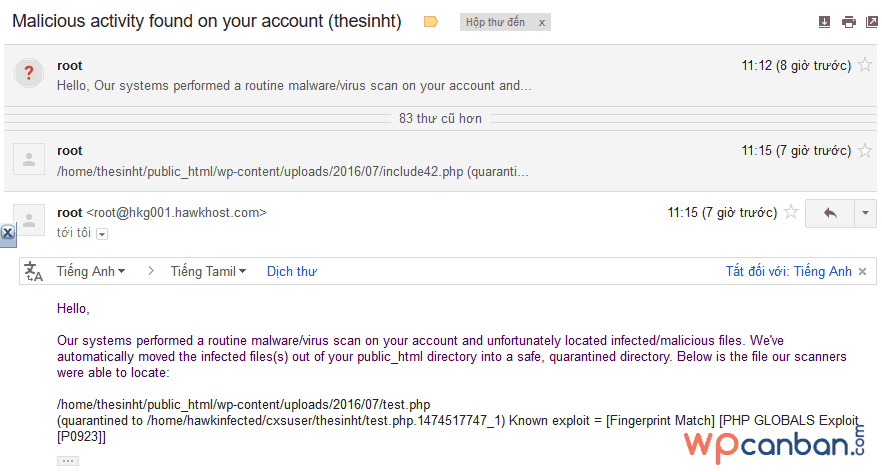
Task: Click Tắt đối với: Tiếng Anh link
Action: click(x=788, y=272)
